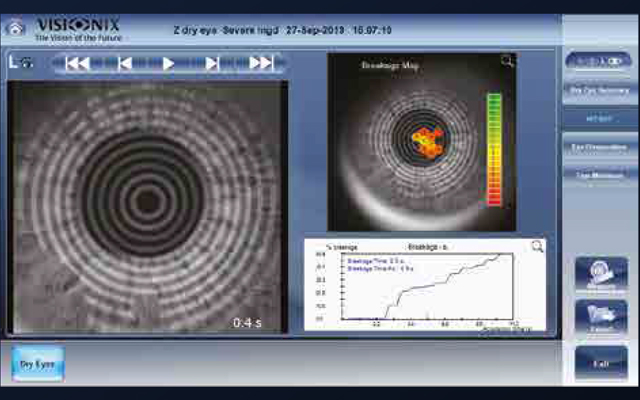Magnify the Breakage Map image

click(x=508, y=62)
